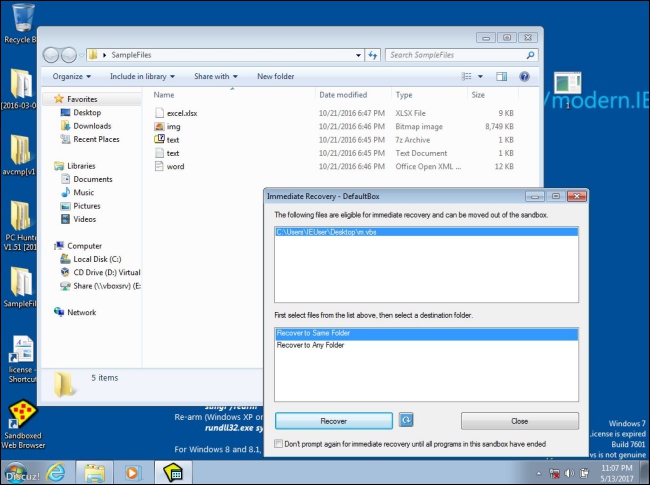Sort files by Date modified column header
Viewport: 650px width, 485px height.
coord(343,95)
